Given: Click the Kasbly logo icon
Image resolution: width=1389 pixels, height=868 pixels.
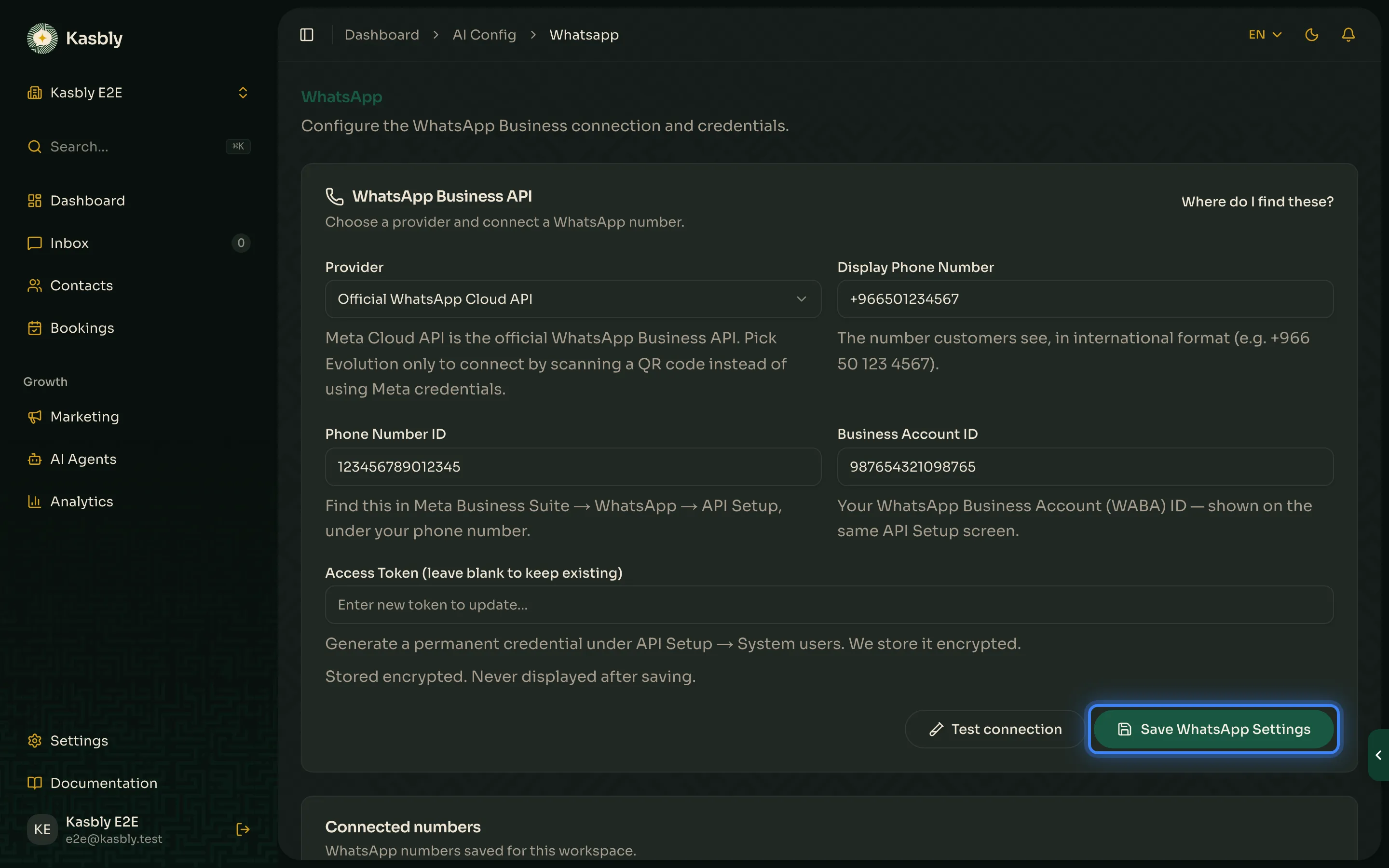Looking at the screenshot, I should (x=42, y=39).
